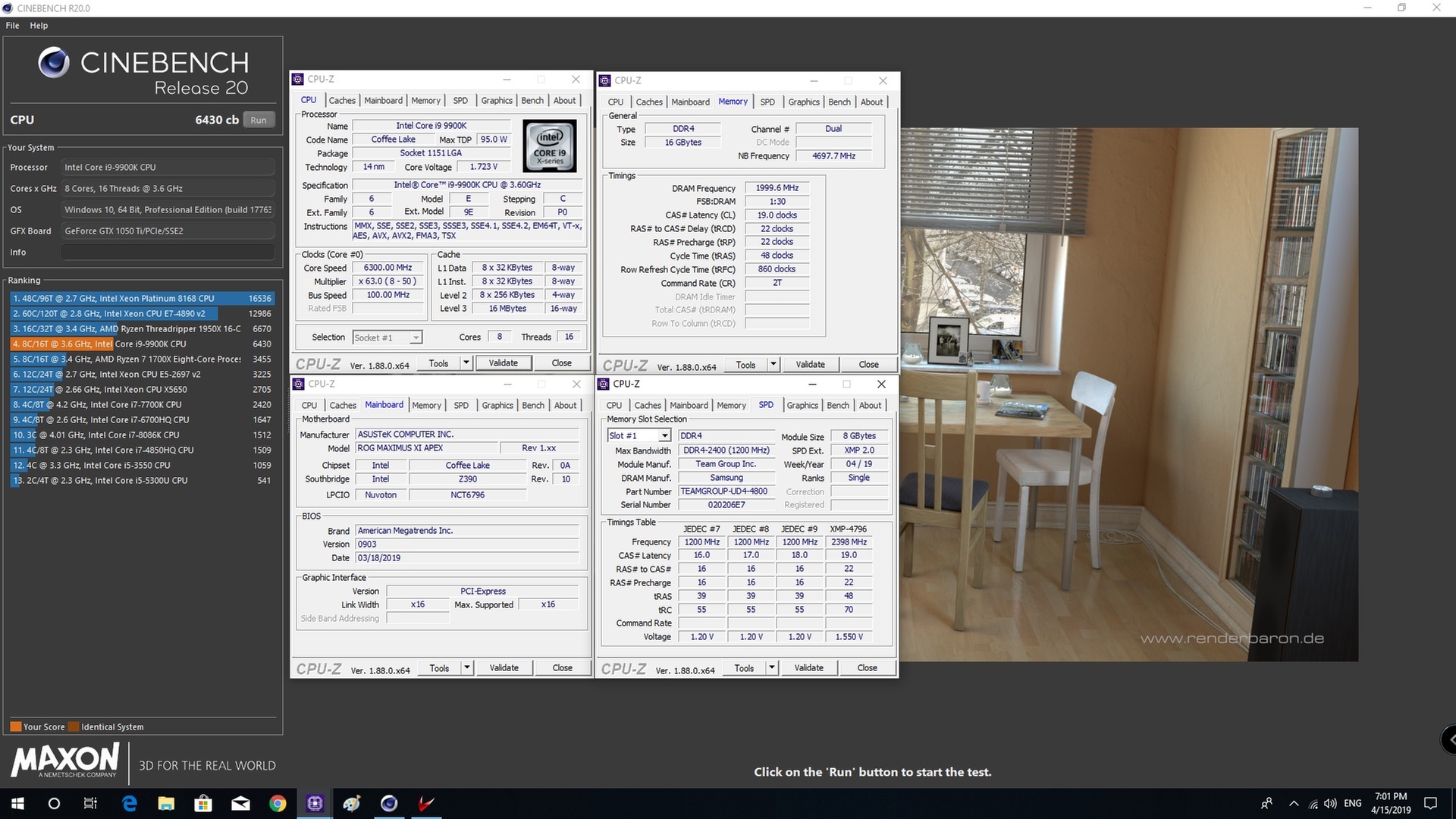Open bird-like app icon on taskbar
1456x819 pixels.
[x=352, y=803]
